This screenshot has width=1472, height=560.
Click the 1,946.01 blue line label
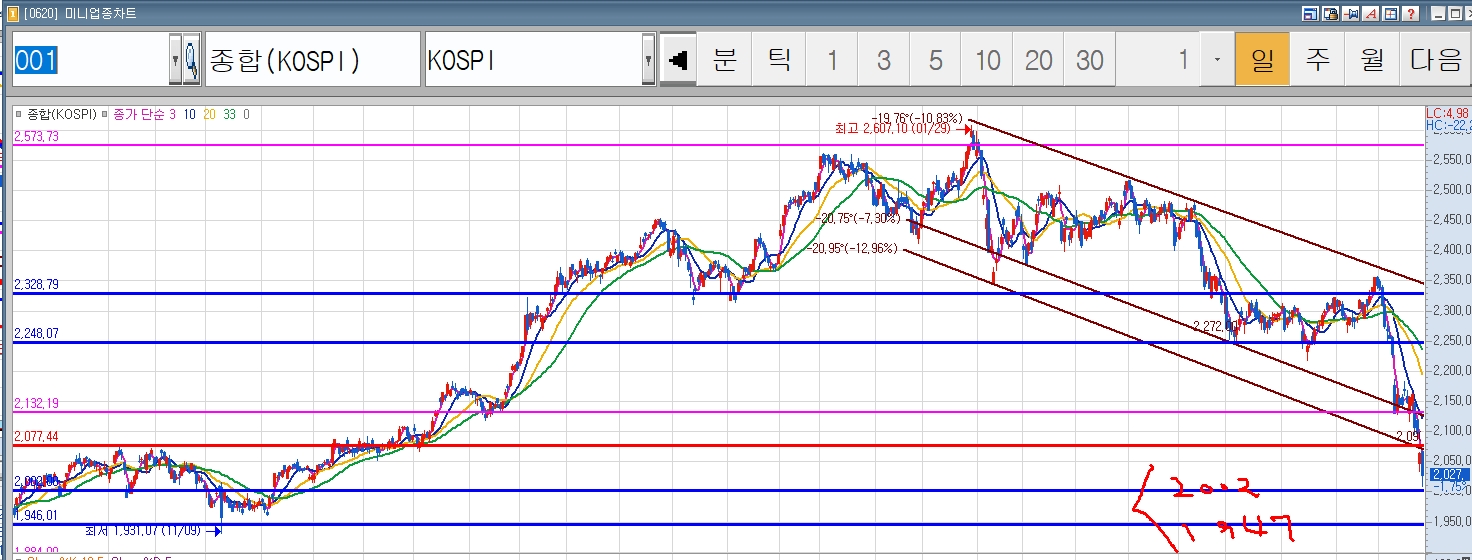pyautogui.click(x=36, y=516)
